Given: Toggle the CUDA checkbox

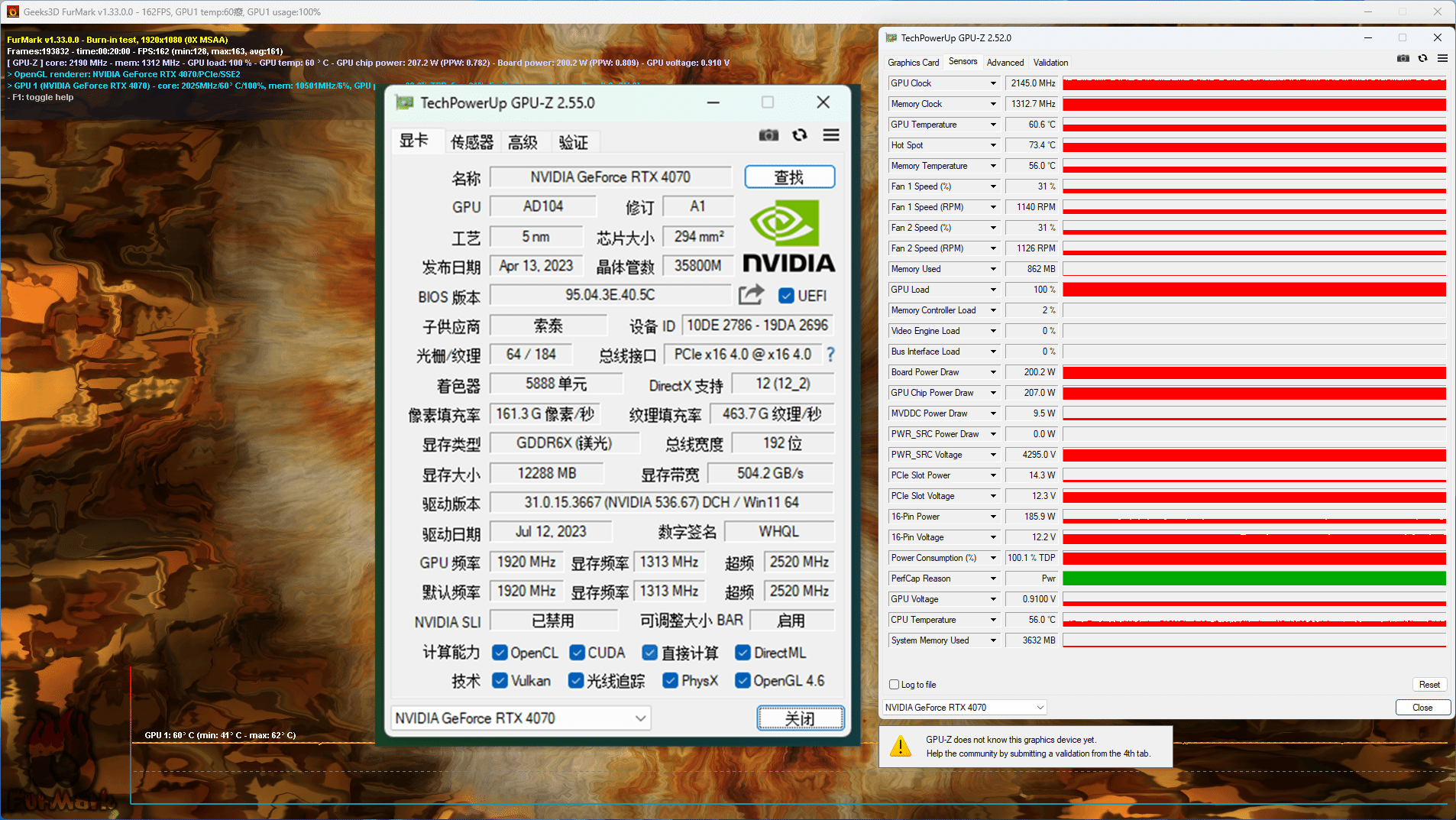Looking at the screenshot, I should (578, 653).
